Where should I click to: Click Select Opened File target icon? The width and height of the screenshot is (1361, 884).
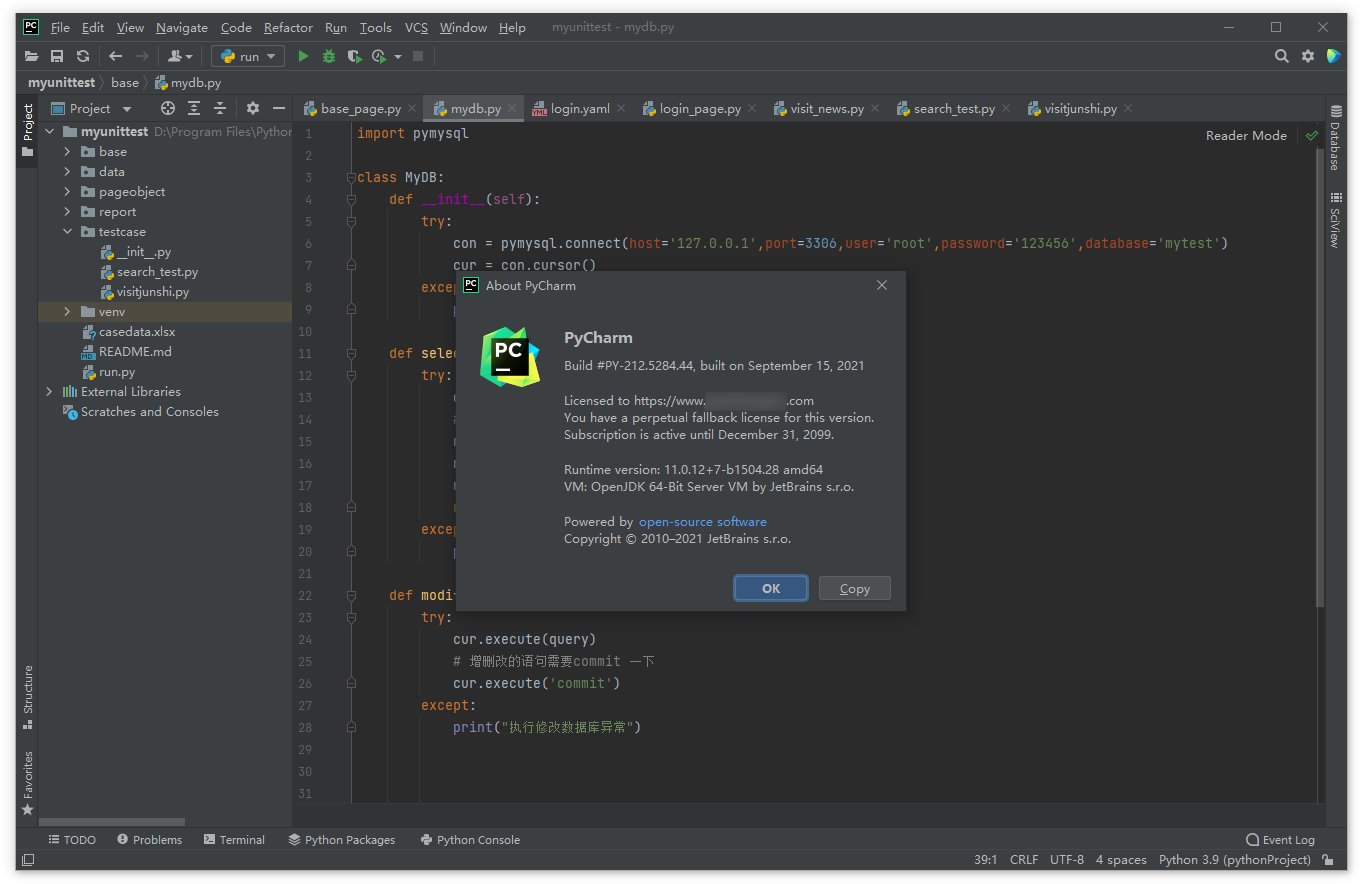[x=168, y=108]
